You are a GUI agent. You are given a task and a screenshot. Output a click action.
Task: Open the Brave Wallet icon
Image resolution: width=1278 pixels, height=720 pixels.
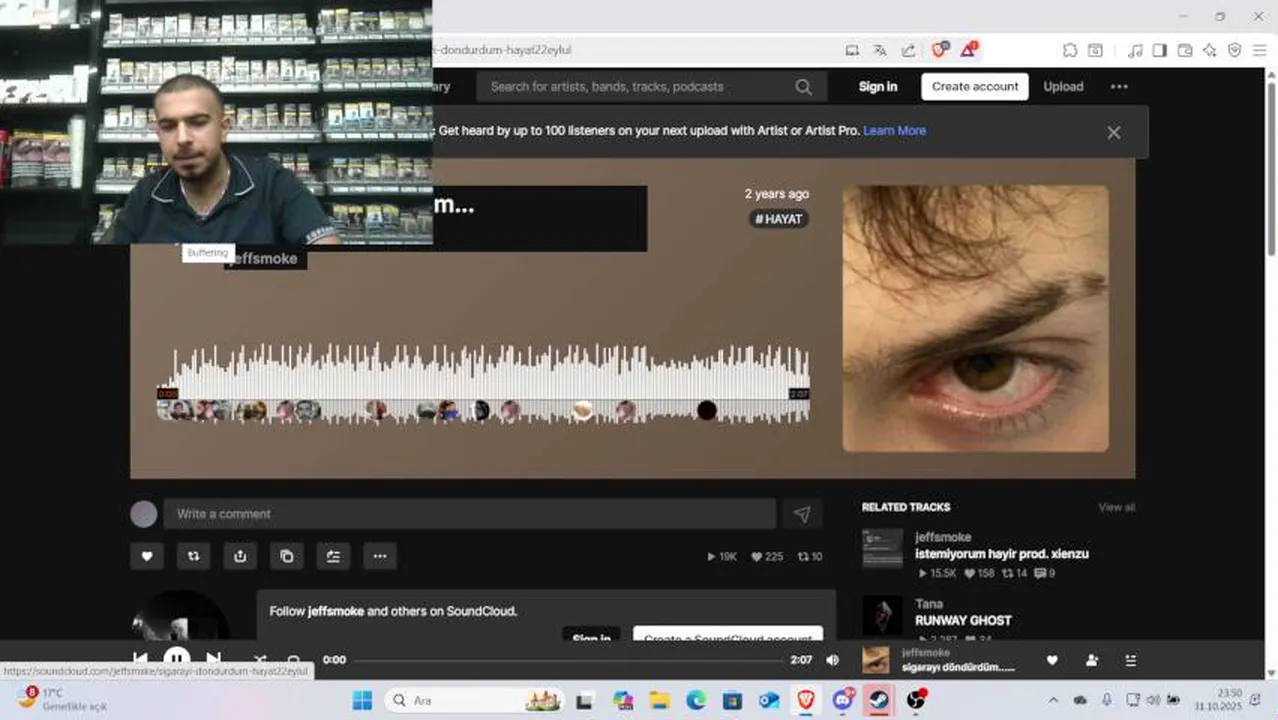click(x=1185, y=50)
